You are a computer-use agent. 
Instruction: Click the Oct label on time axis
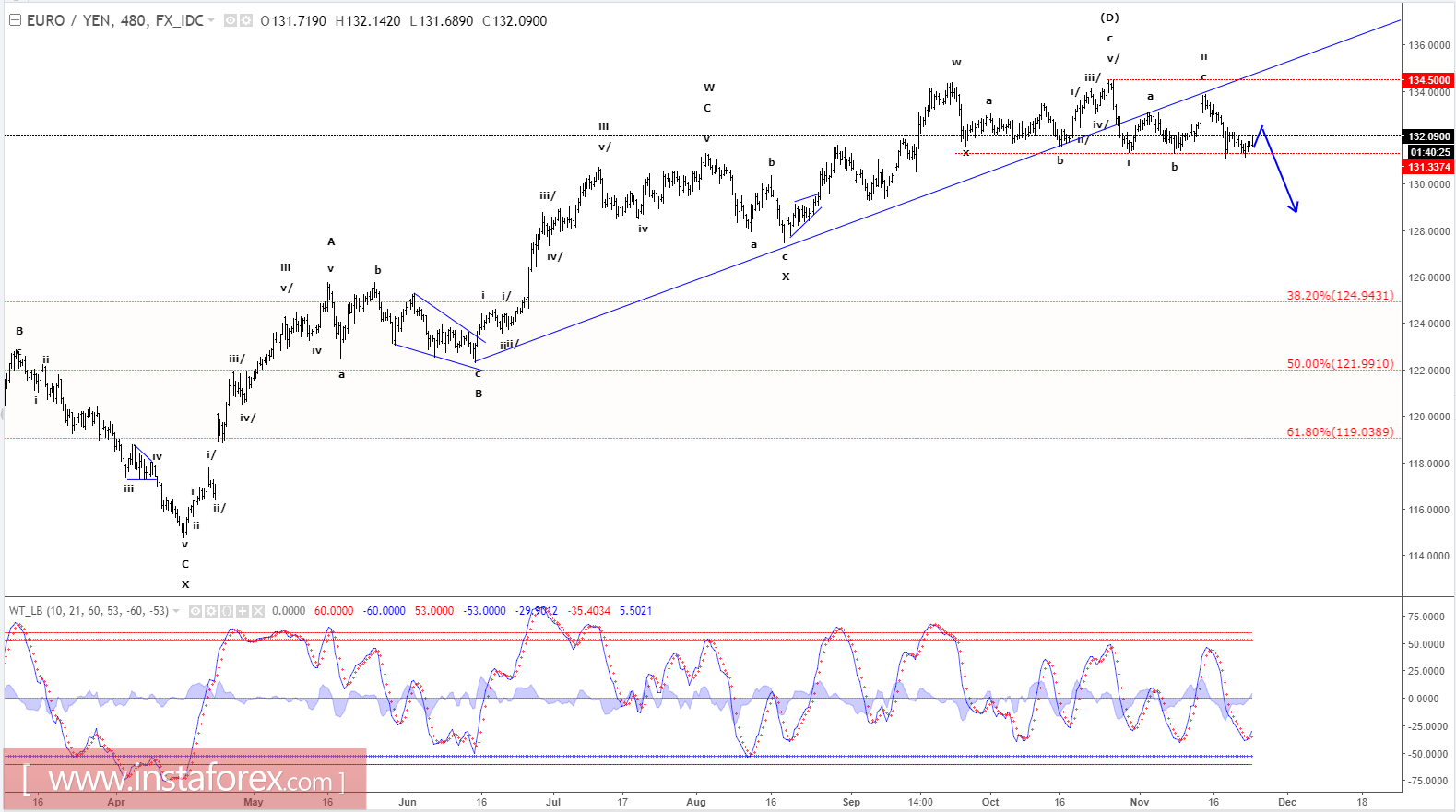coord(990,802)
